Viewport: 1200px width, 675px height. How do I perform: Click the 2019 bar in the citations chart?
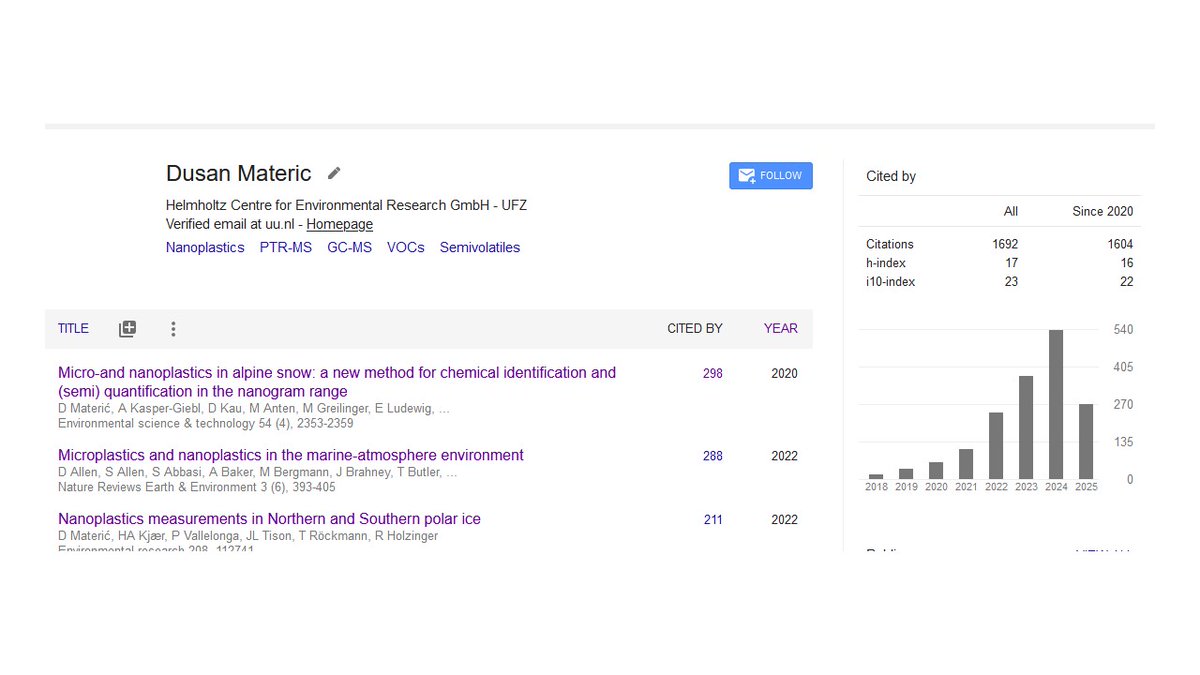point(906,473)
